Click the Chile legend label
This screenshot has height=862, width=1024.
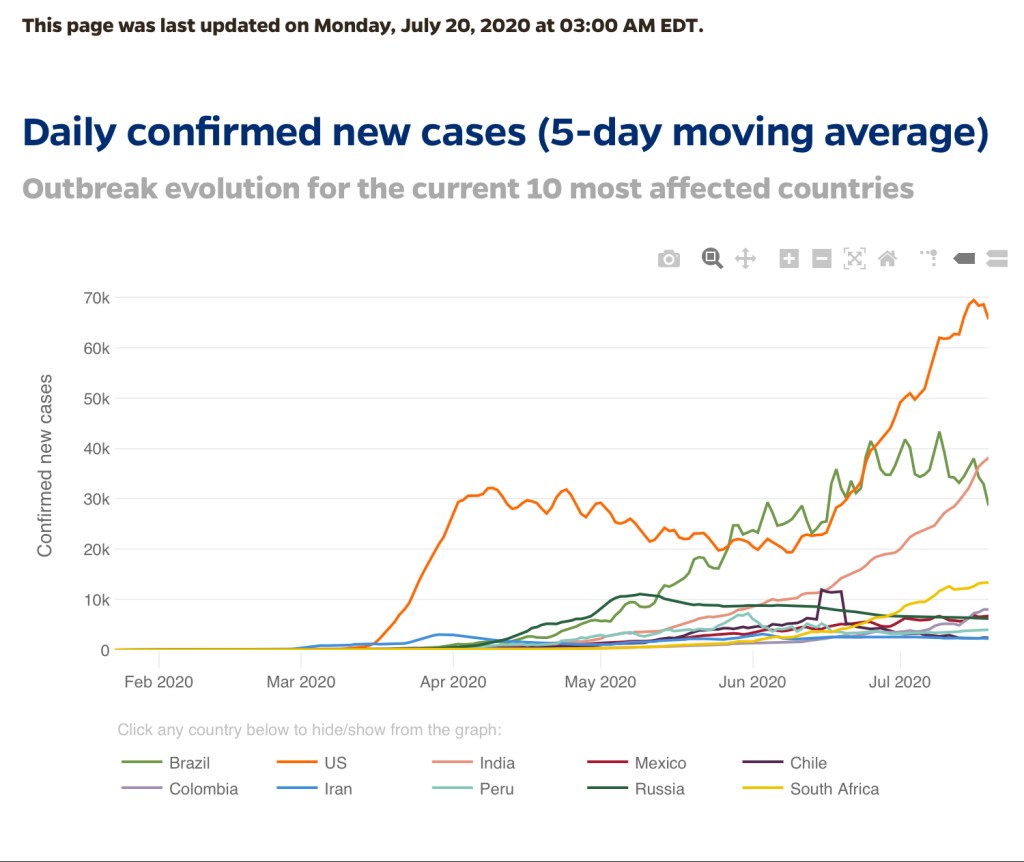pyautogui.click(x=808, y=763)
